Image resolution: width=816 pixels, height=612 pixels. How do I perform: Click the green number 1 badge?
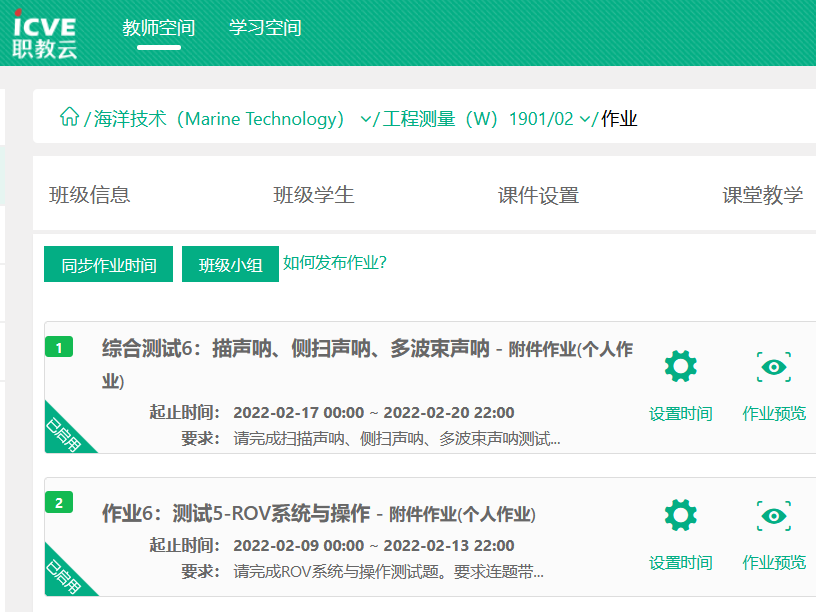[x=59, y=348]
